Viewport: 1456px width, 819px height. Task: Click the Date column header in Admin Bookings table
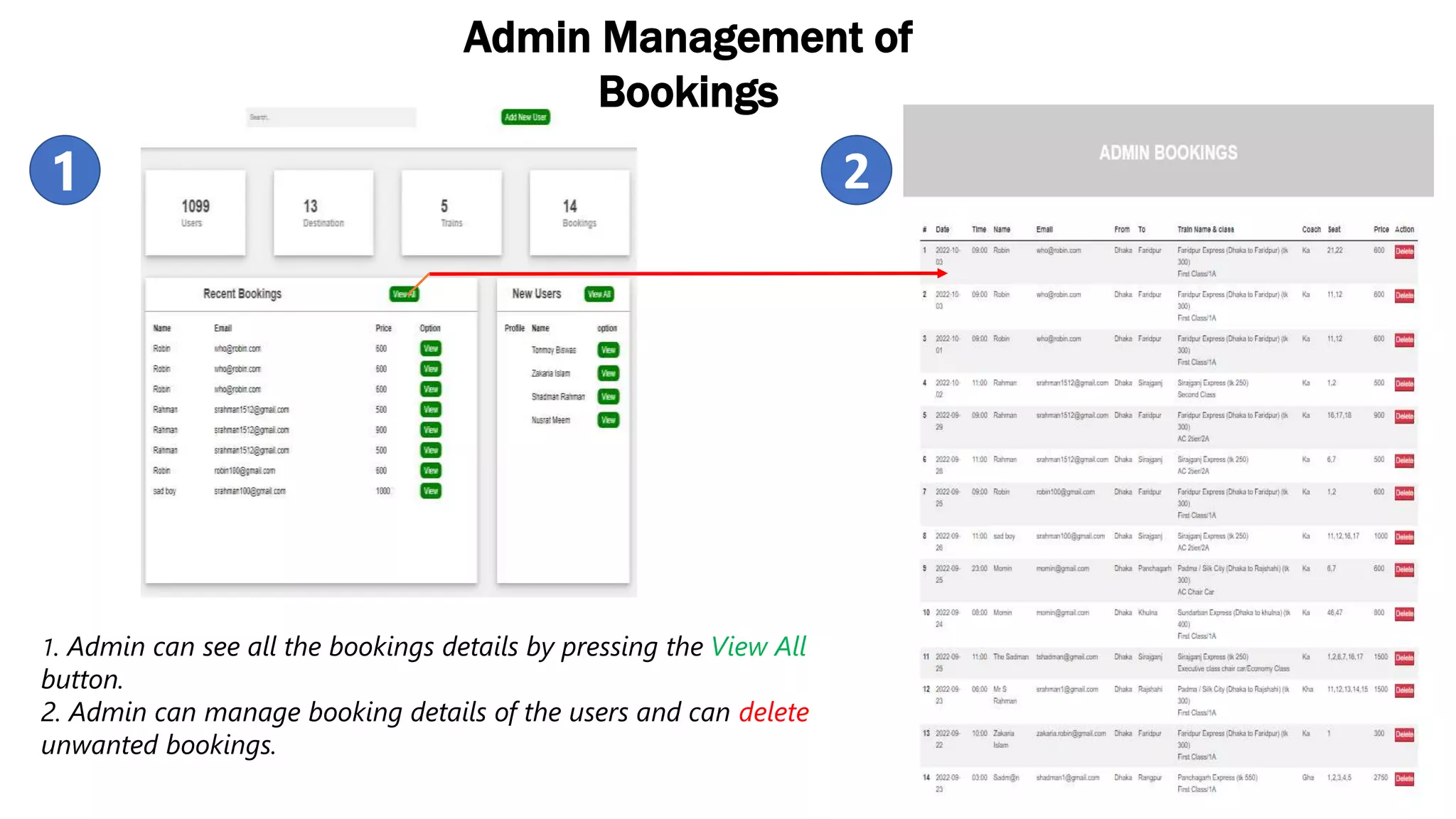click(x=943, y=230)
